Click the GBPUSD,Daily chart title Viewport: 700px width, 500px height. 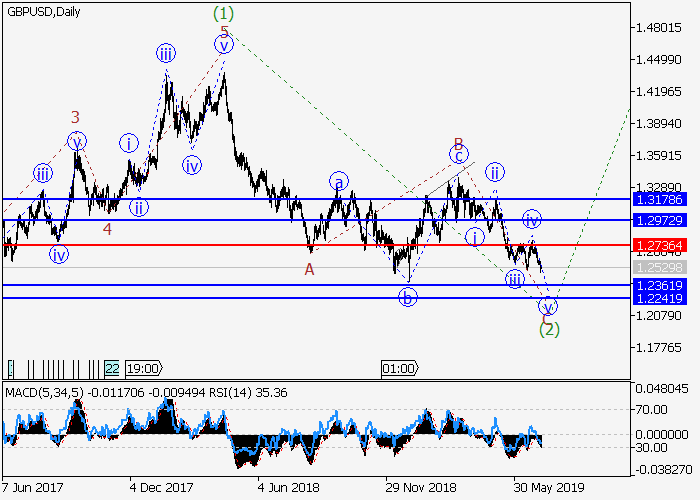pos(45,11)
